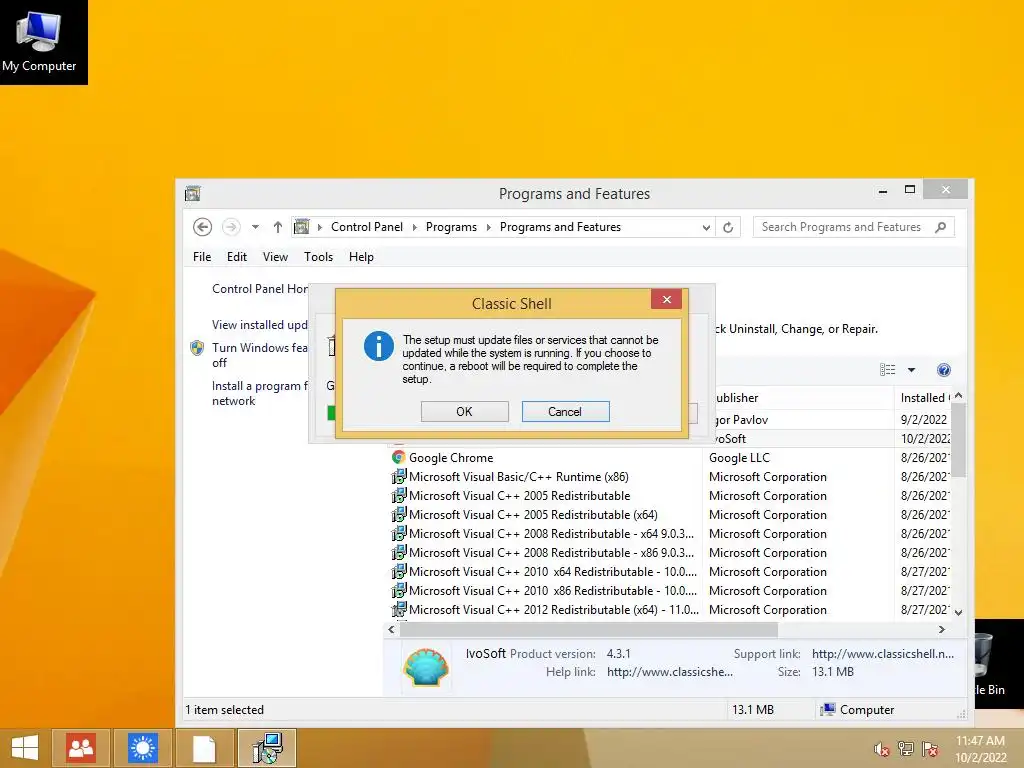
Task: Open the Help menu
Action: click(361, 257)
